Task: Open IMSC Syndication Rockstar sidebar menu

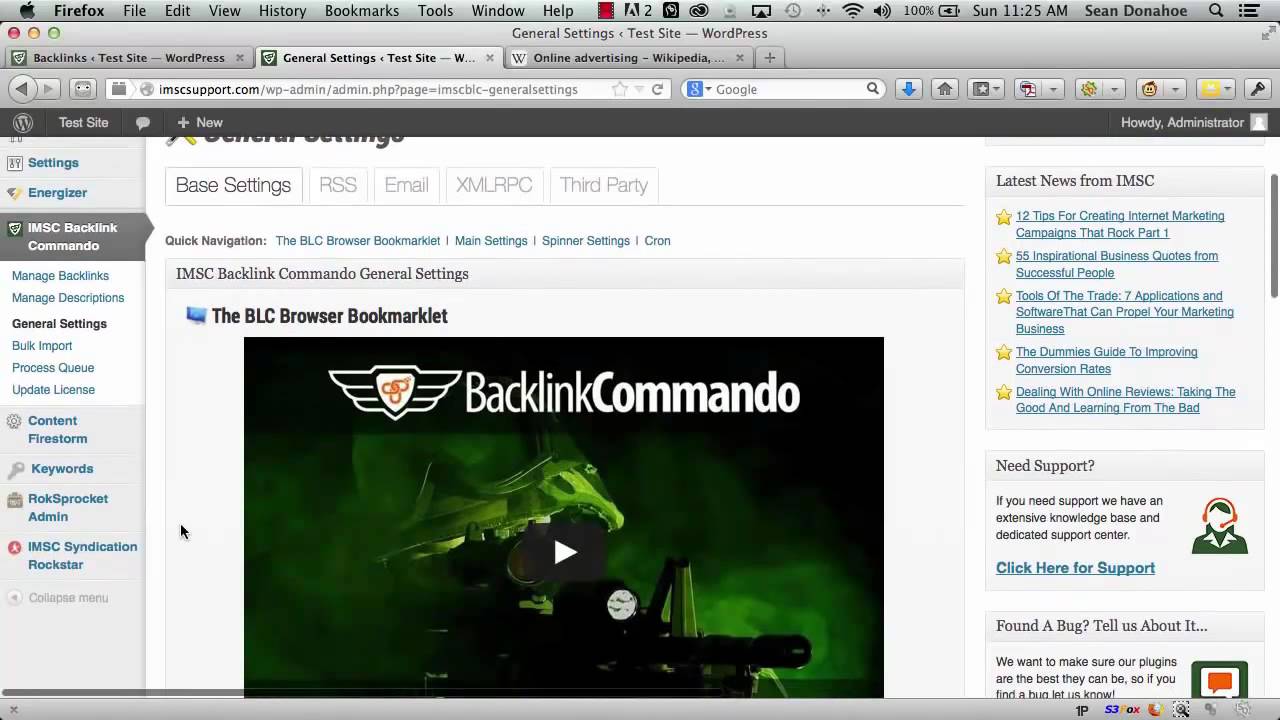Action: (82, 556)
